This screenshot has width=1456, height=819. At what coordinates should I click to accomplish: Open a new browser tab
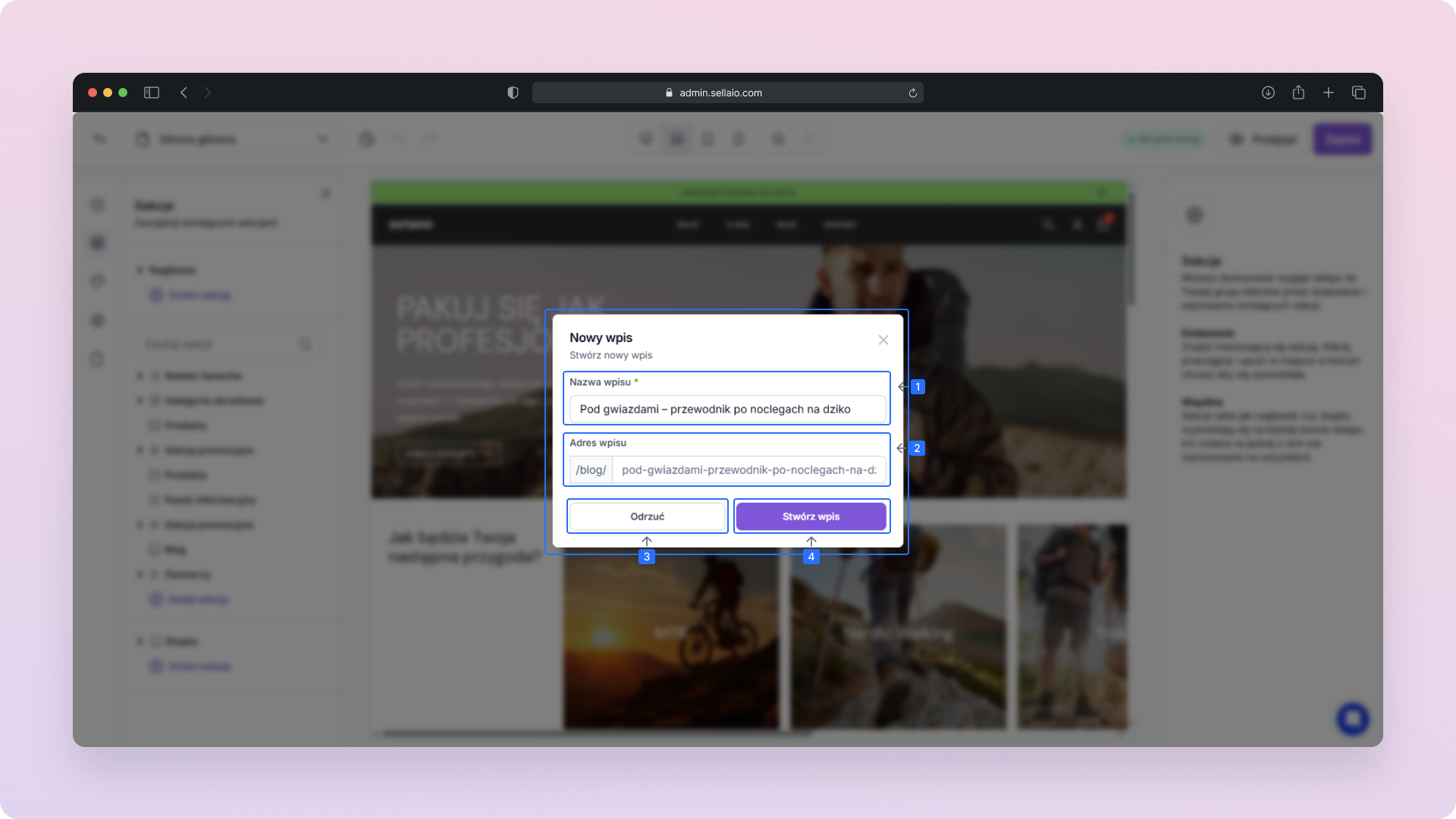1329,93
